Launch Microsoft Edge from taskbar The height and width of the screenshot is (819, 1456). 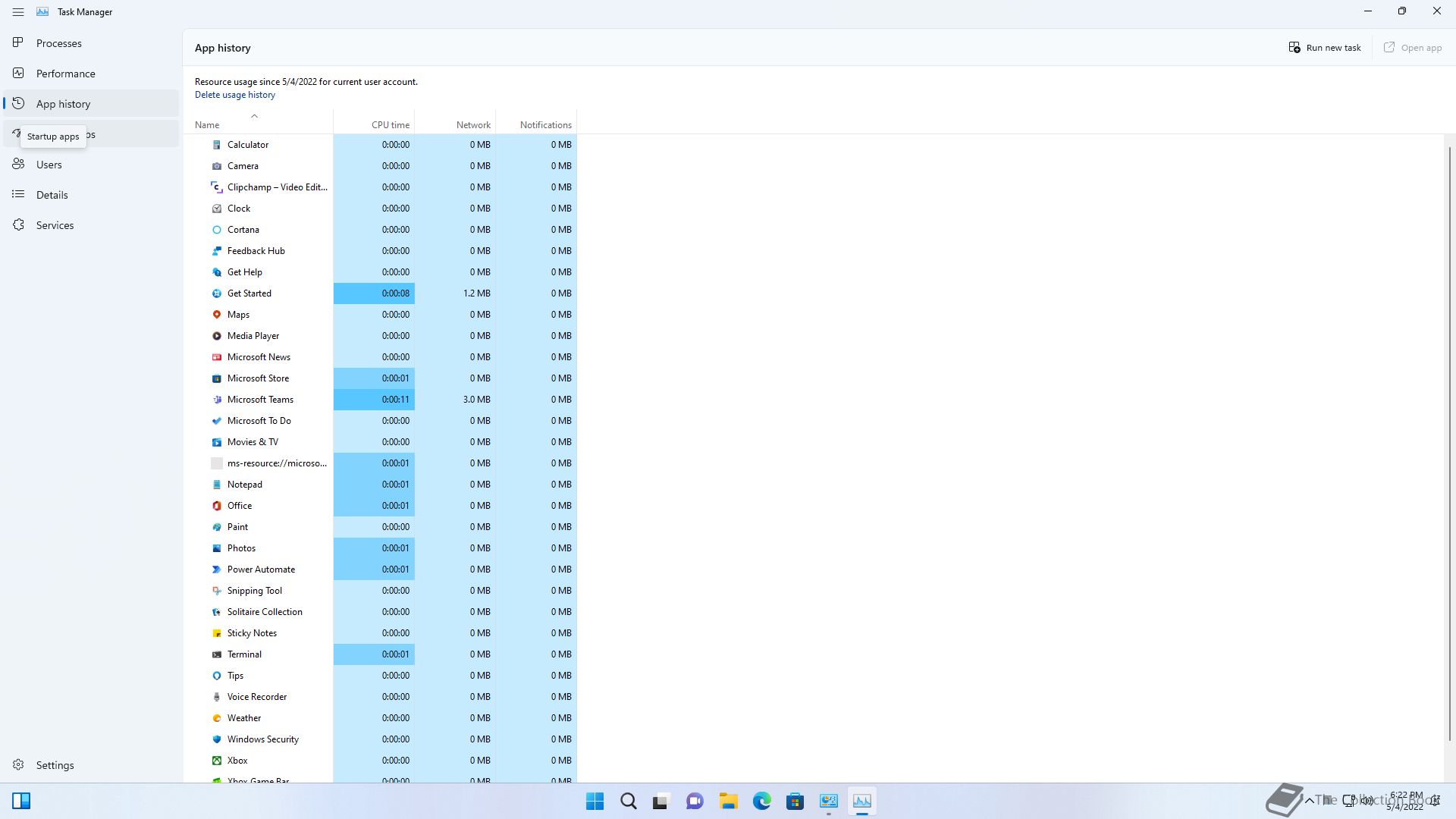[x=762, y=801]
